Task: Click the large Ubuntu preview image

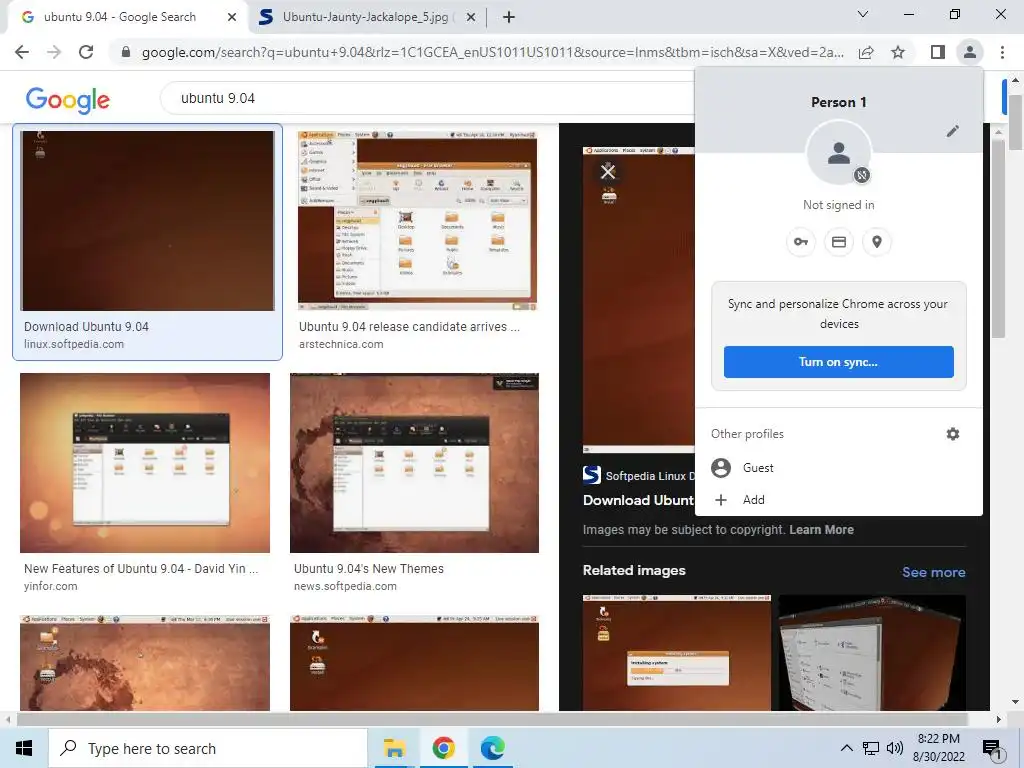Action: tap(639, 300)
